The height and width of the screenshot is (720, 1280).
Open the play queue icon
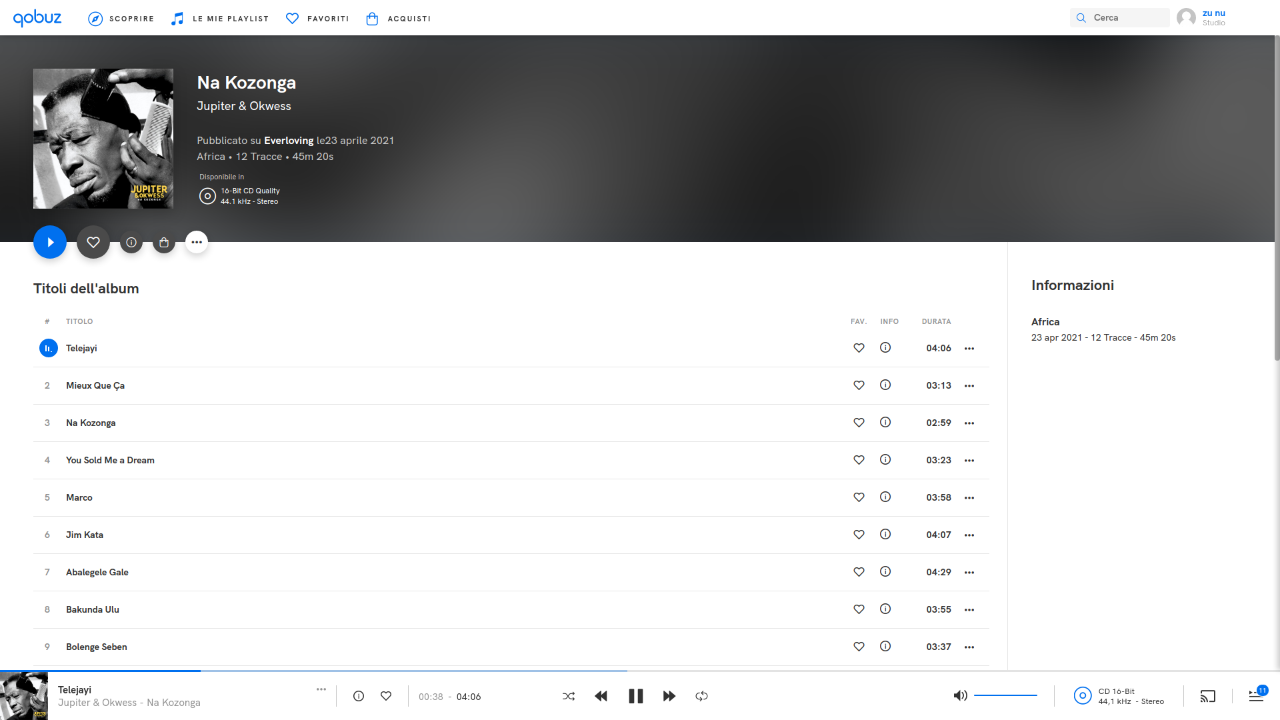[1257, 695]
